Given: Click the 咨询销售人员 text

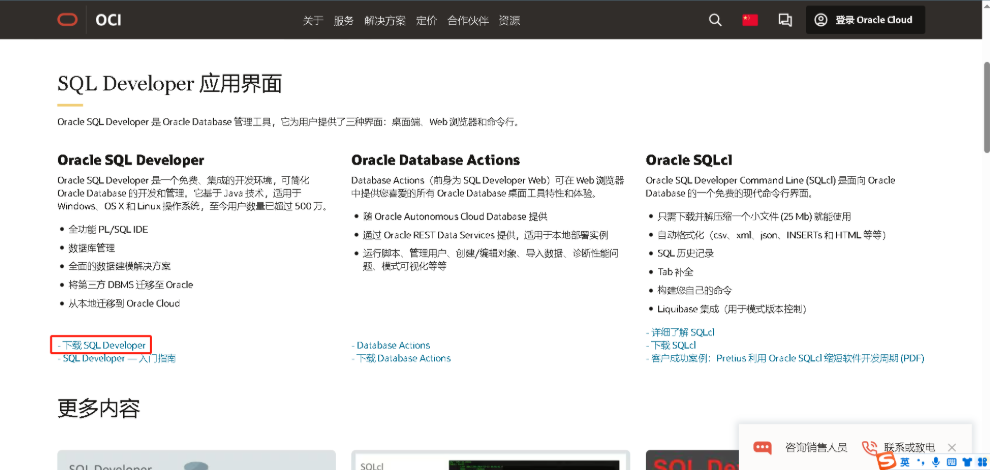Looking at the screenshot, I should tap(816, 447).
